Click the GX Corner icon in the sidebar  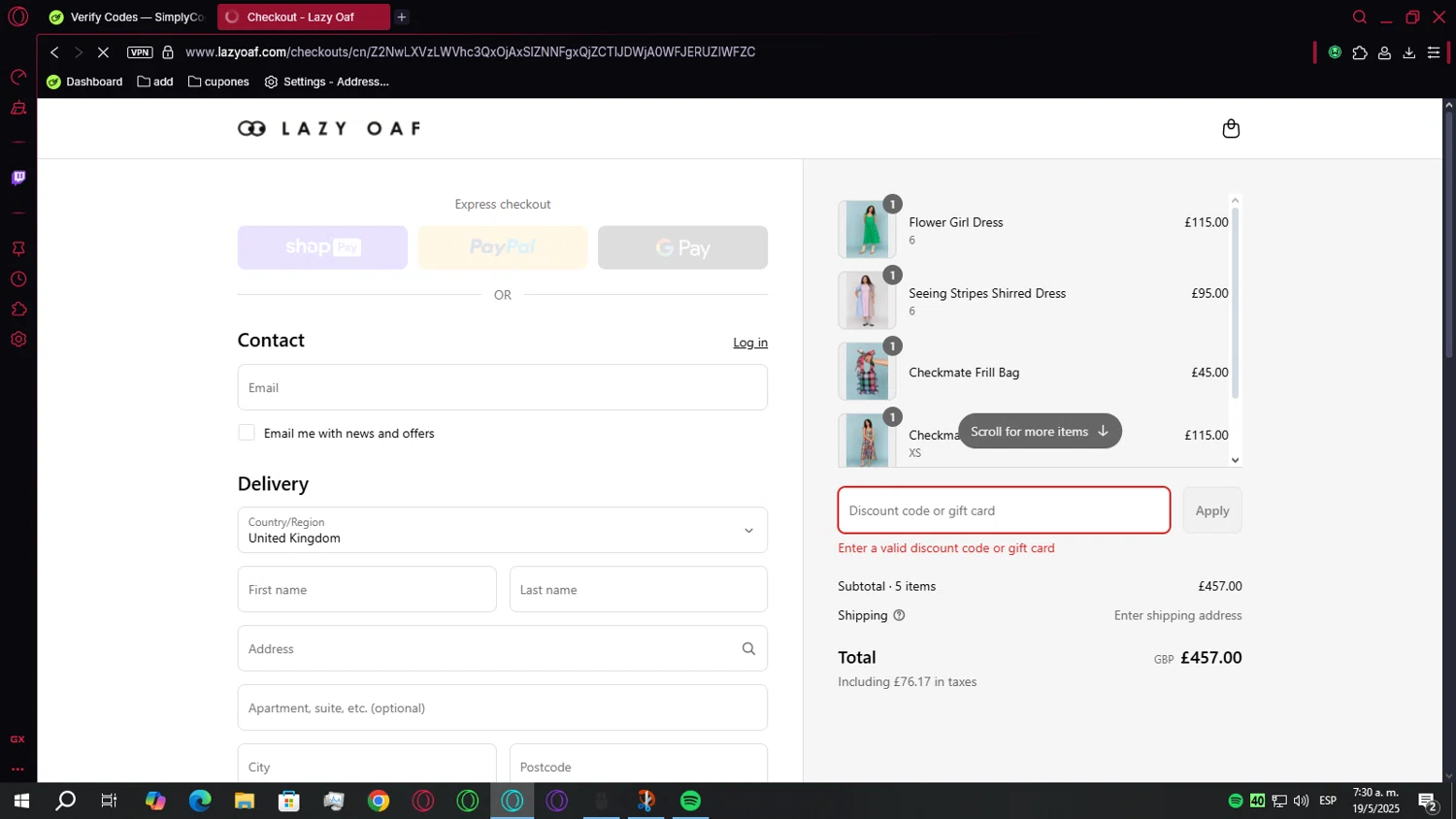17,739
